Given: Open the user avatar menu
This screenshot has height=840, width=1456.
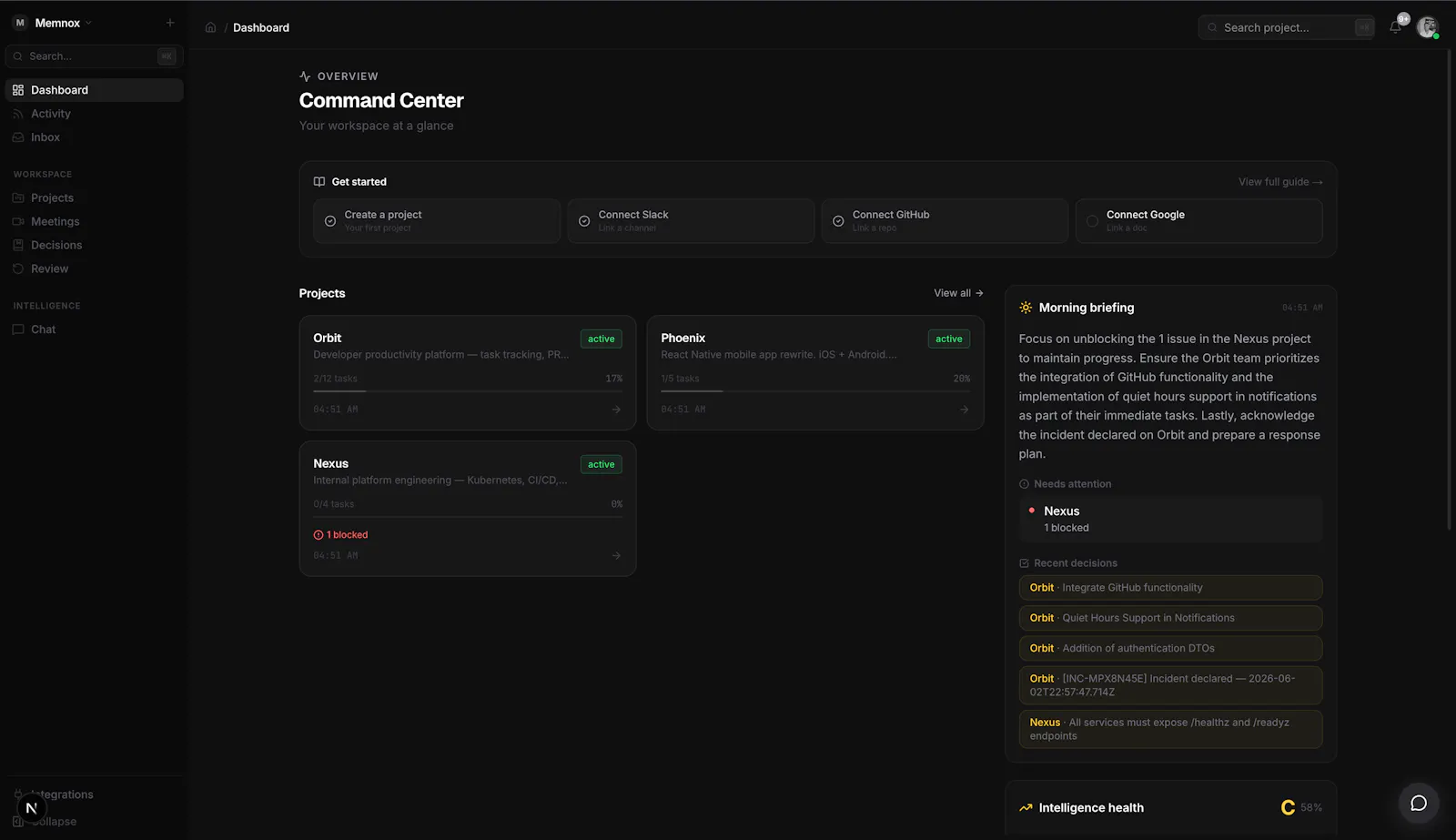Looking at the screenshot, I should [1427, 27].
